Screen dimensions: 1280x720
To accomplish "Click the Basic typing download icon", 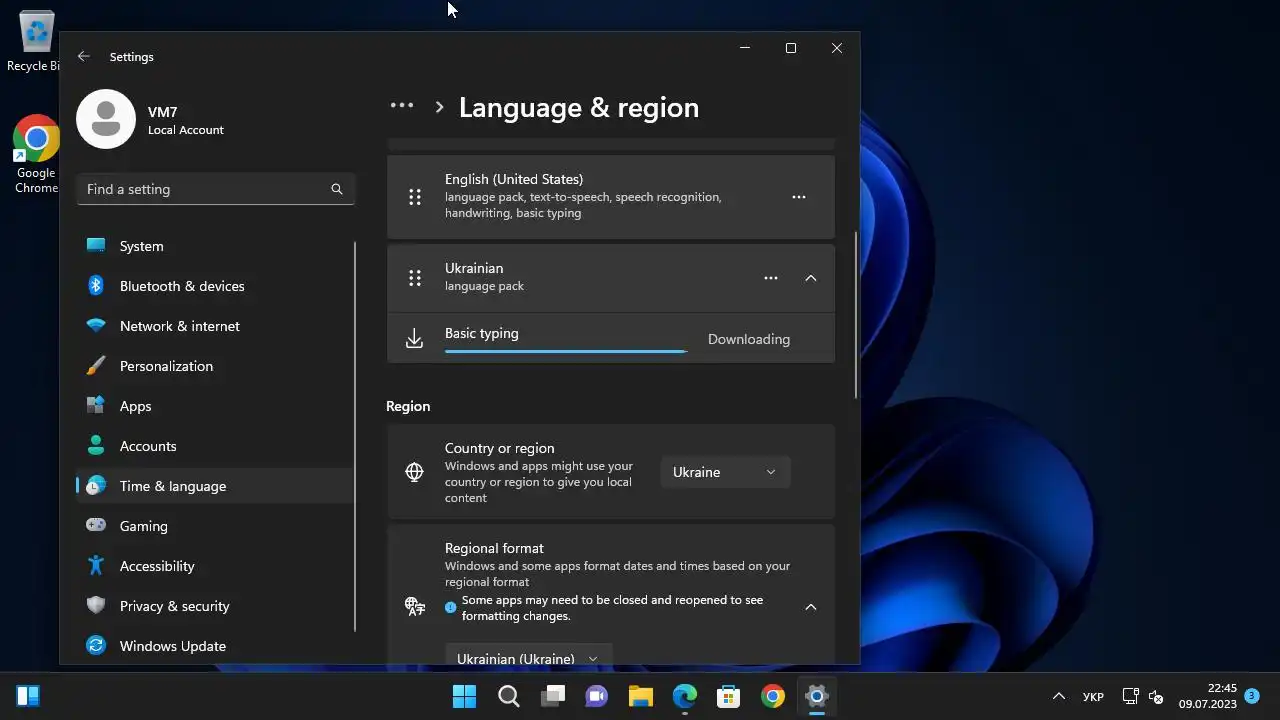I will click(415, 339).
